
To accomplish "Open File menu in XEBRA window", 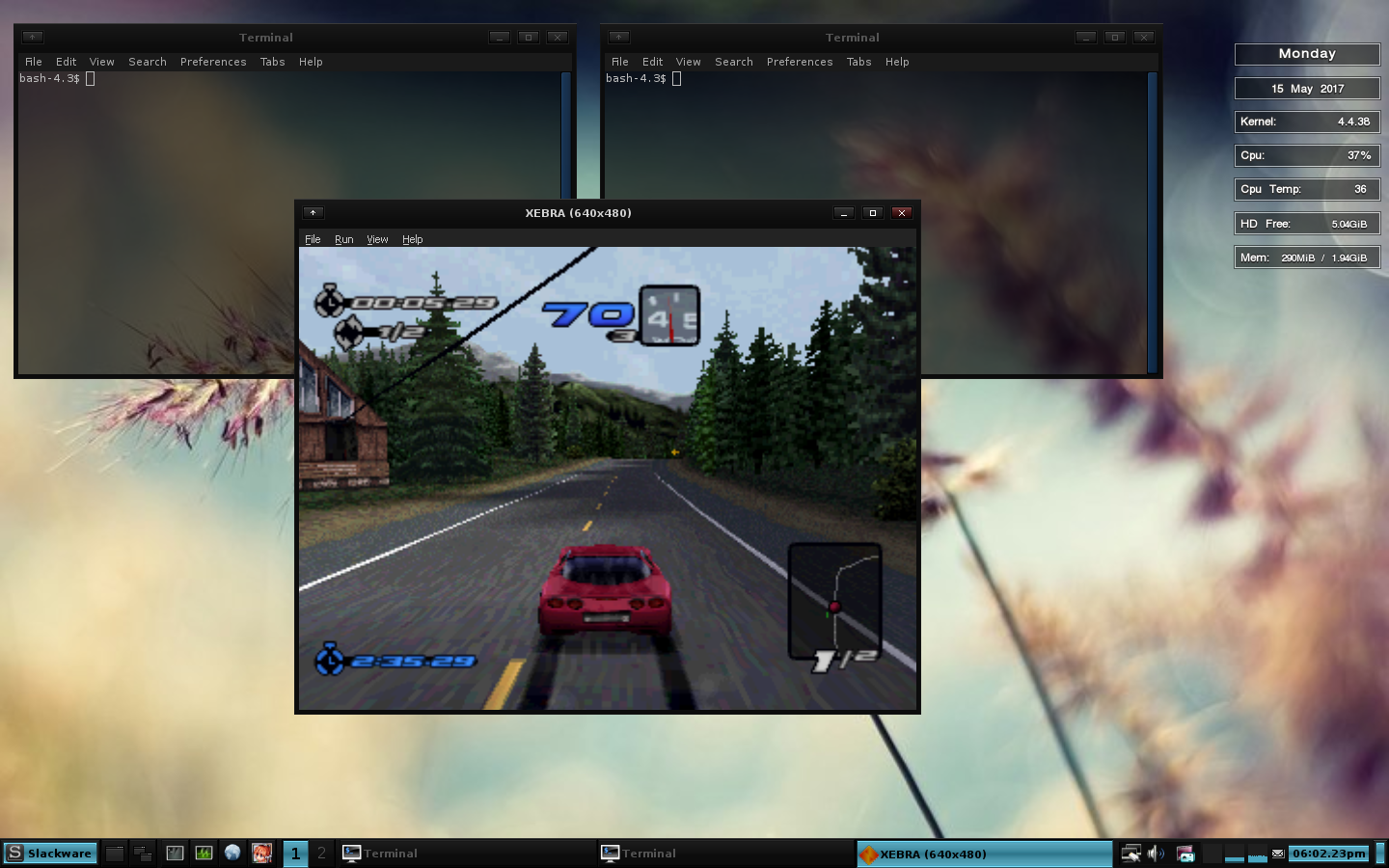I will click(x=313, y=239).
